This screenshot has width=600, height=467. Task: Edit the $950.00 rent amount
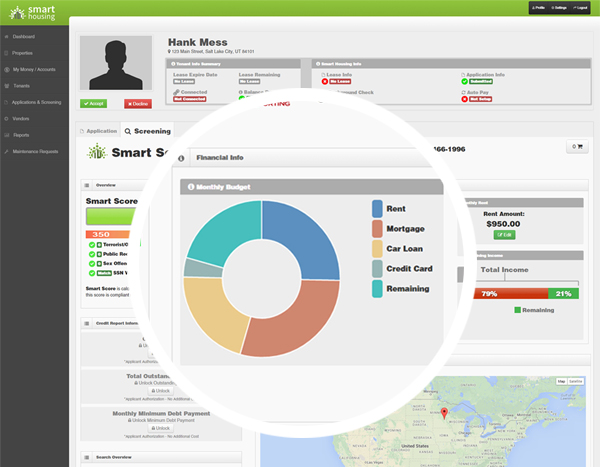coord(504,235)
